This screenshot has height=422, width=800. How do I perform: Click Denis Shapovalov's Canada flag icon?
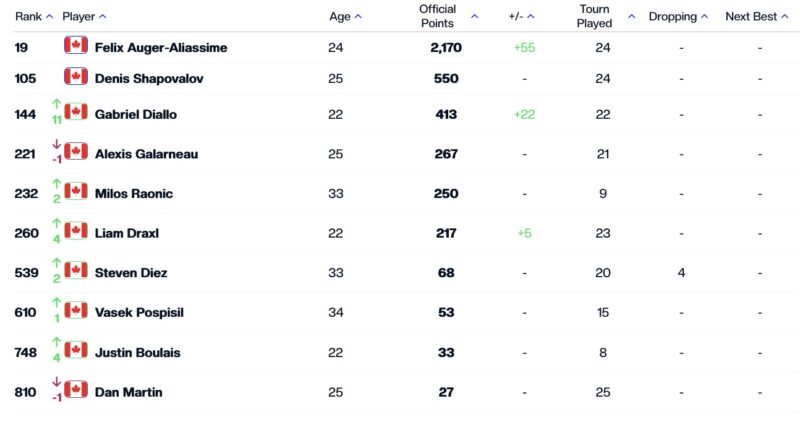[76, 77]
